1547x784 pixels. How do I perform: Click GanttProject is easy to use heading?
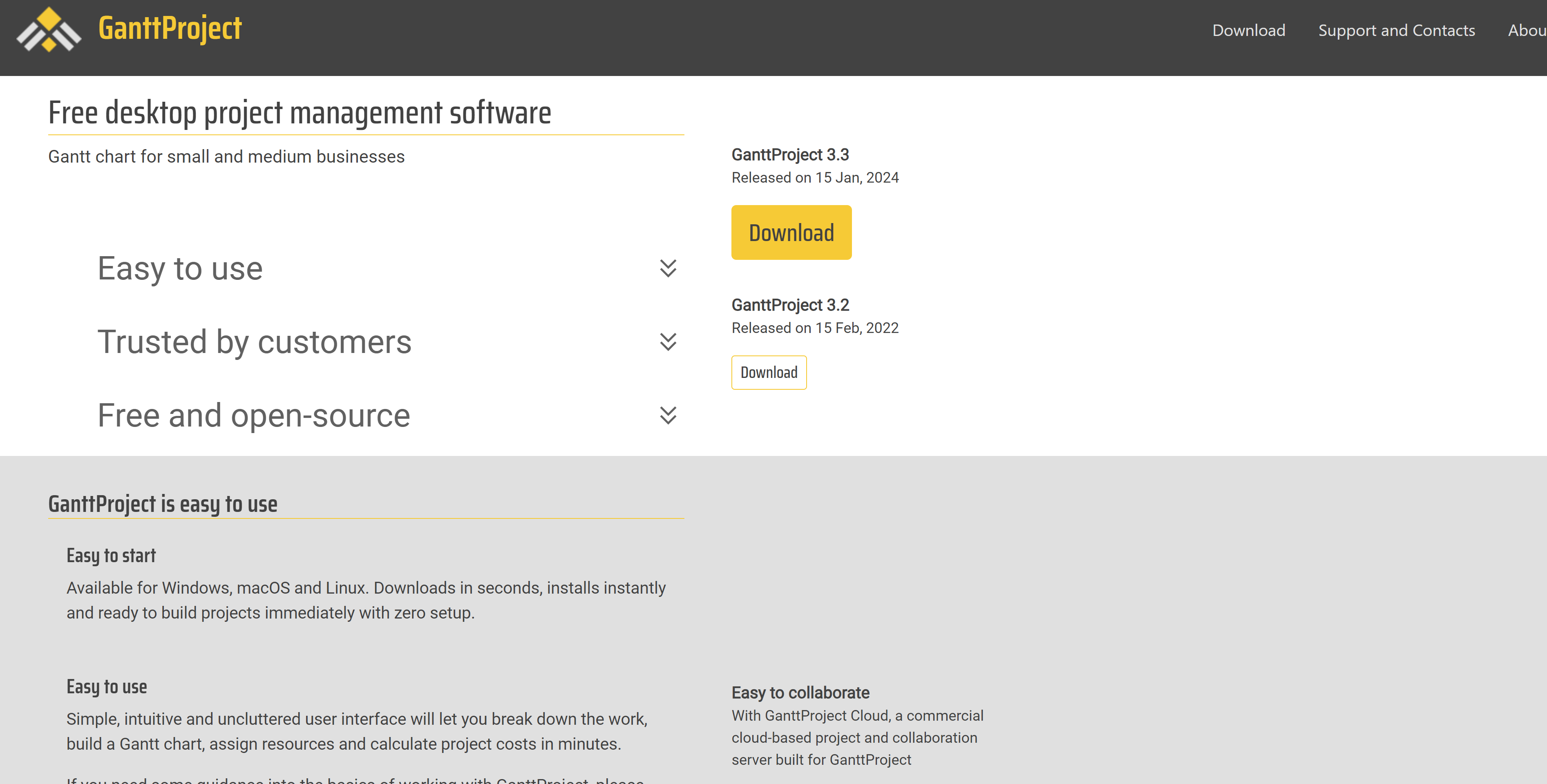[163, 504]
